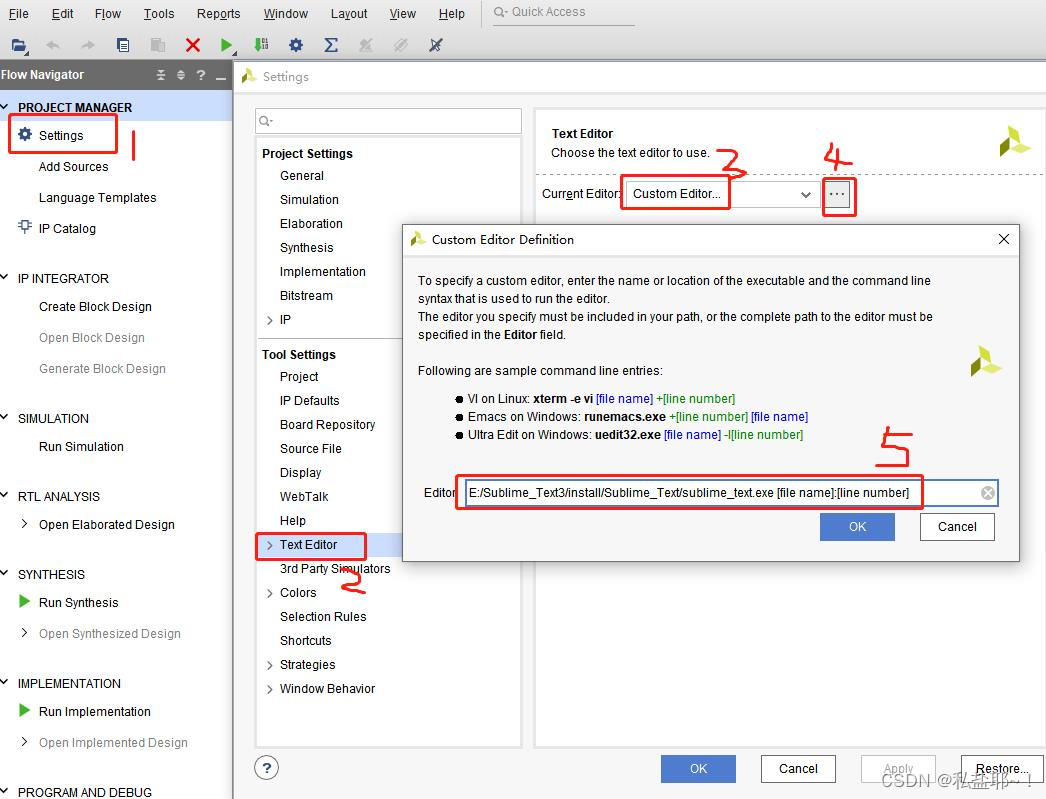The image size is (1046, 799).
Task: Click the settings search field
Action: pos(388,121)
